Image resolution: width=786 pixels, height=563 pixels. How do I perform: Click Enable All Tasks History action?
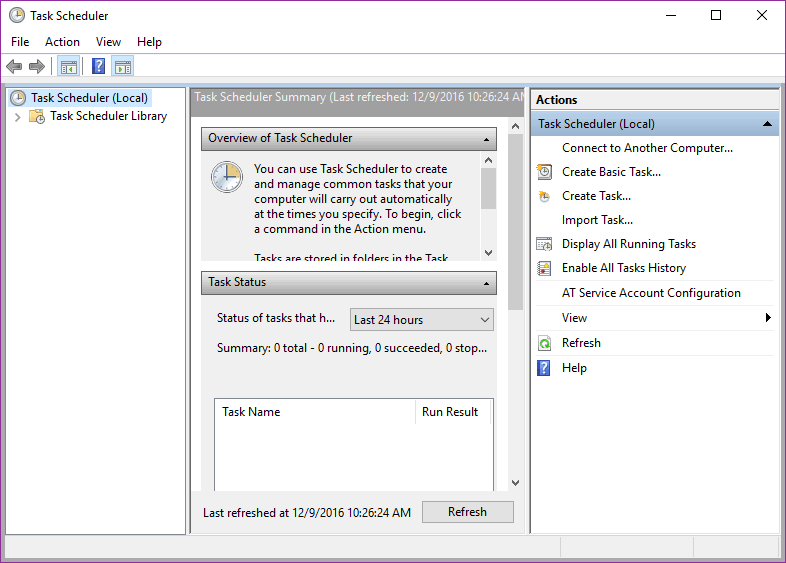tap(624, 268)
